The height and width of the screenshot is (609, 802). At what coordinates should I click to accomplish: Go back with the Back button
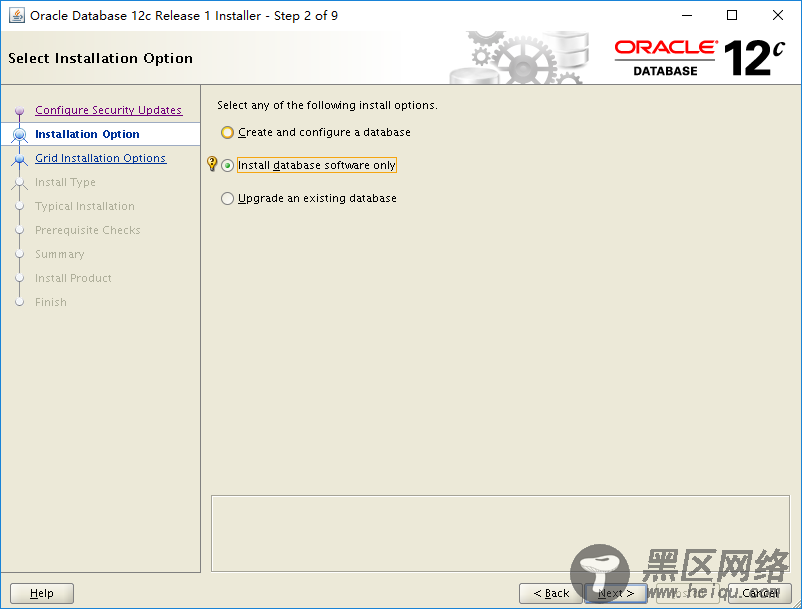(551, 593)
